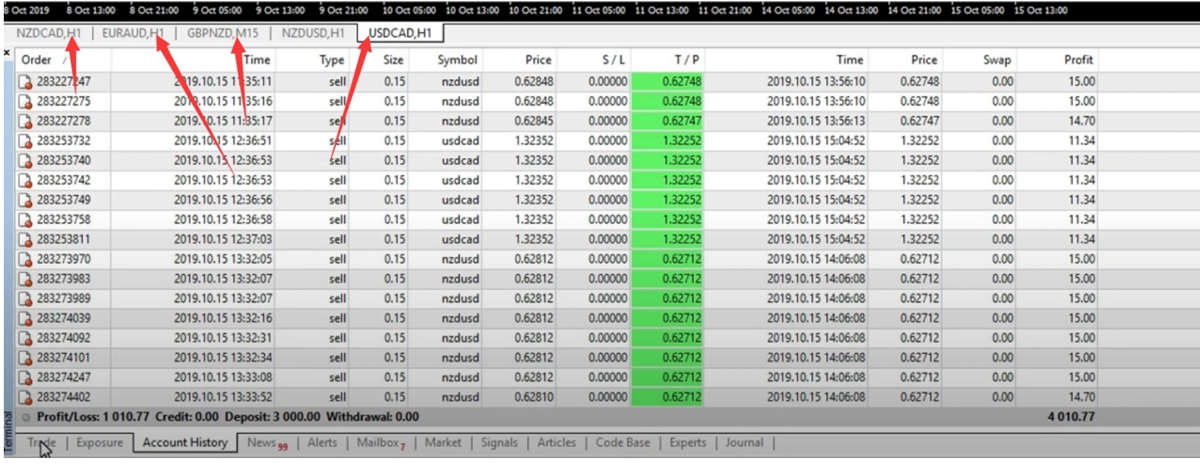Viewport: 1200px width, 466px height.
Task: Select the NZDUSD,H1 chart tab
Action: 312,33
